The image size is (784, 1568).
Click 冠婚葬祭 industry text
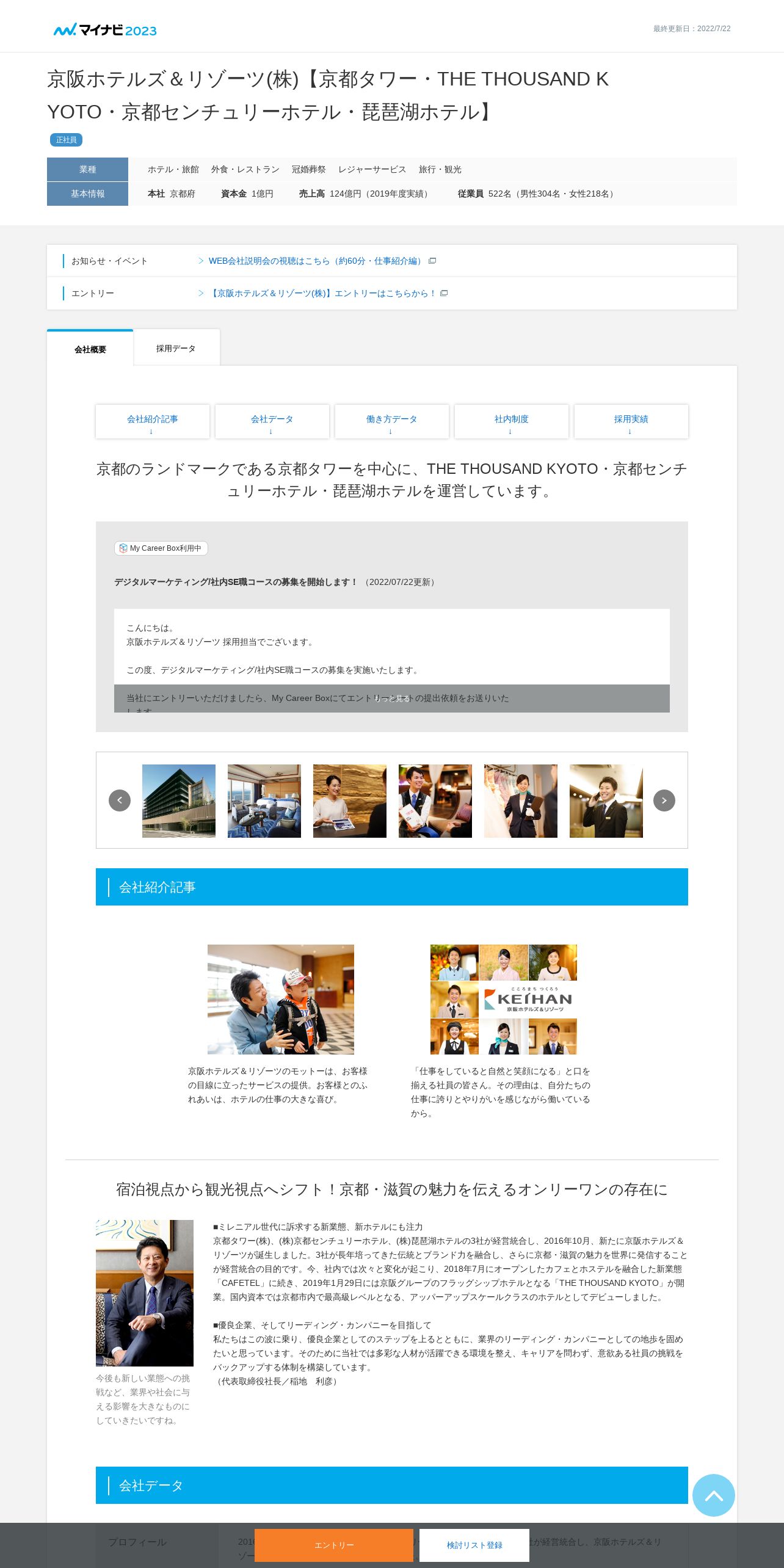(x=309, y=169)
